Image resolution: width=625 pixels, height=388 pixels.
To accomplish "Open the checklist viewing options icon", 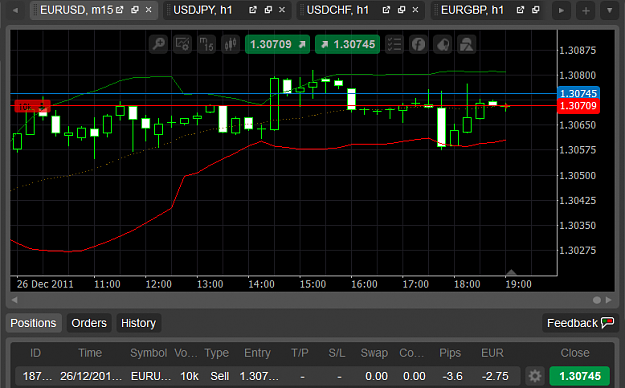I will [394, 44].
